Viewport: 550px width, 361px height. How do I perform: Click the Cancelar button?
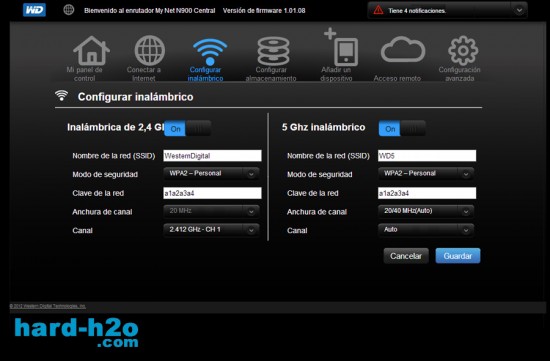pyautogui.click(x=406, y=256)
